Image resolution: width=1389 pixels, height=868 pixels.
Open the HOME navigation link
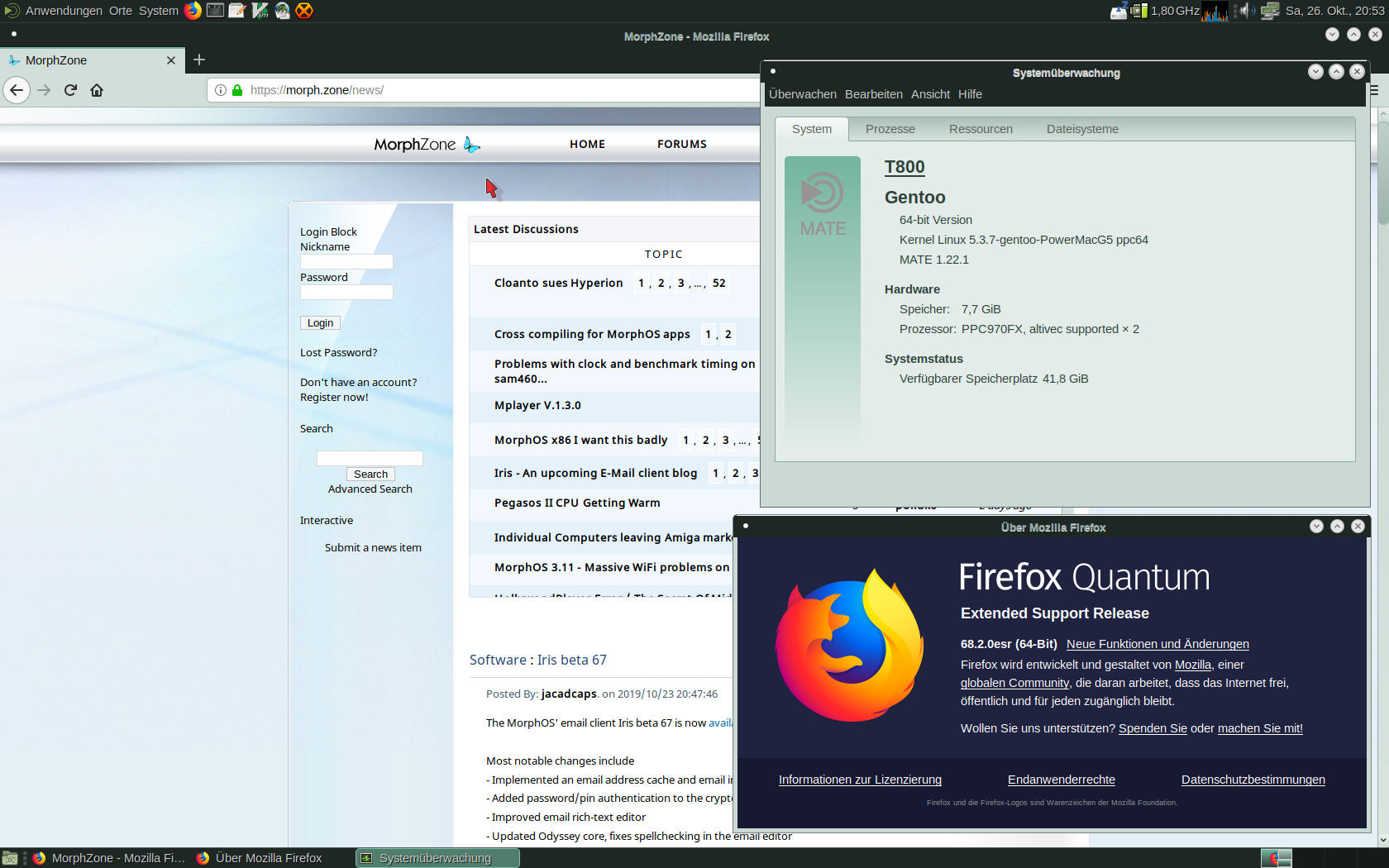click(x=587, y=144)
